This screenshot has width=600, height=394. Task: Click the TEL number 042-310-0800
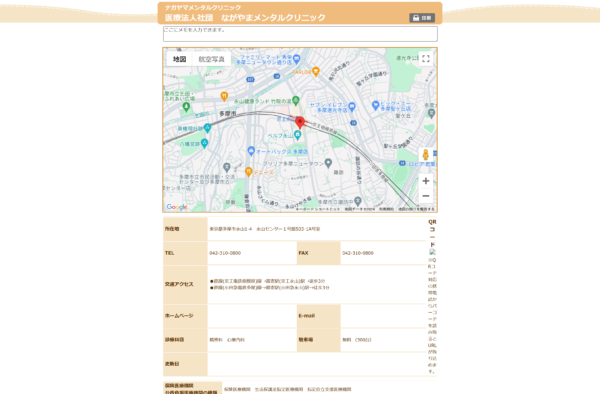(225, 253)
